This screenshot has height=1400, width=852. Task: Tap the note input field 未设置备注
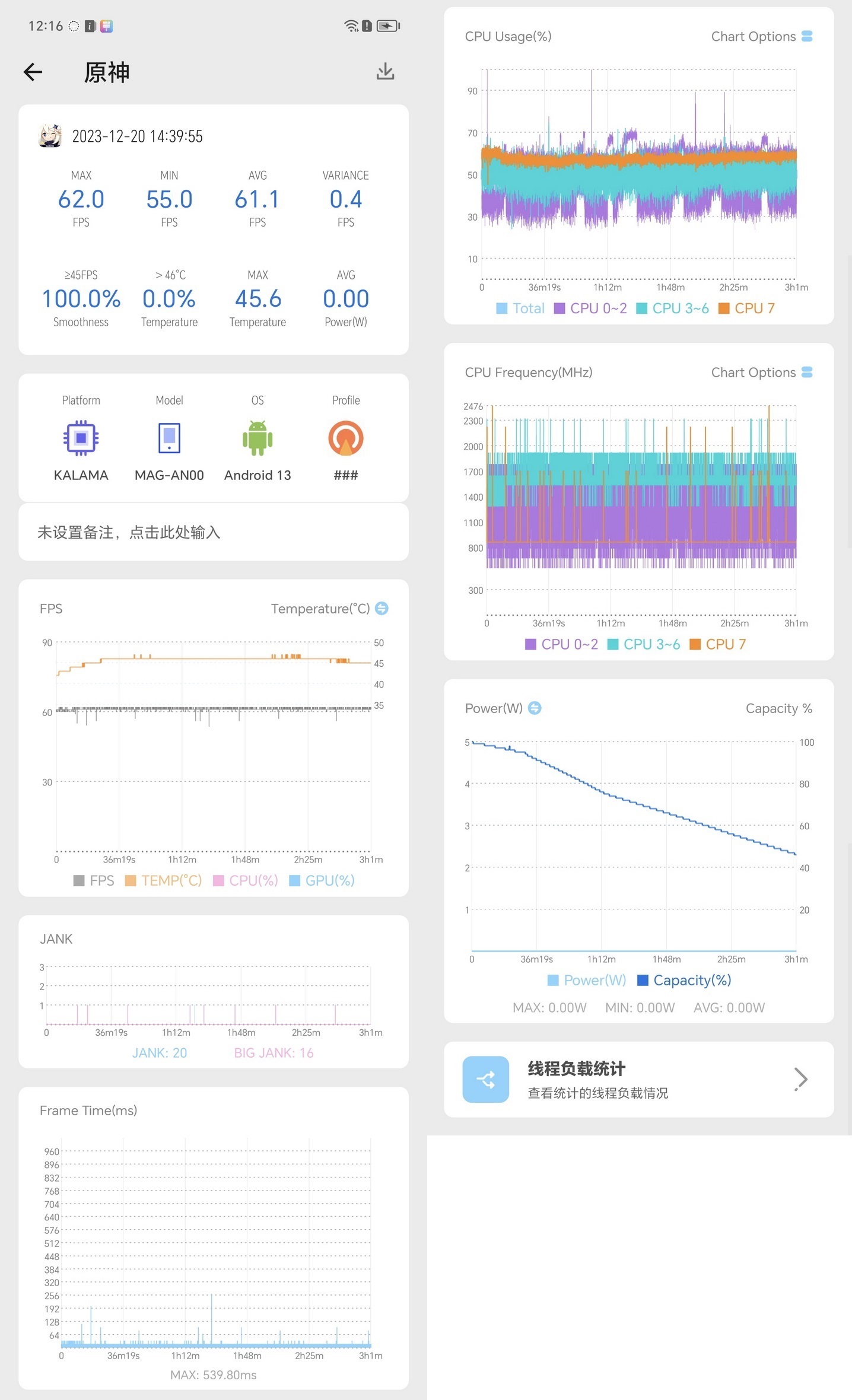(x=214, y=532)
